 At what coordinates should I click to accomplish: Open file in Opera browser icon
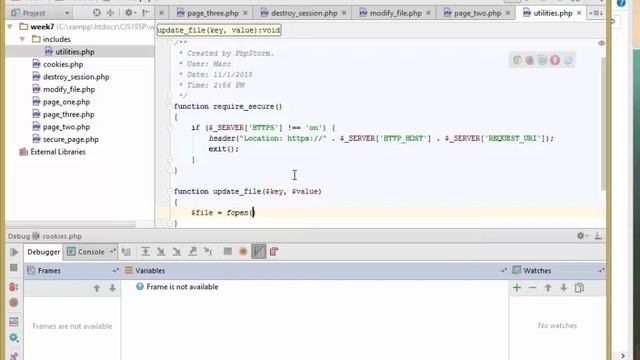[x=555, y=60]
